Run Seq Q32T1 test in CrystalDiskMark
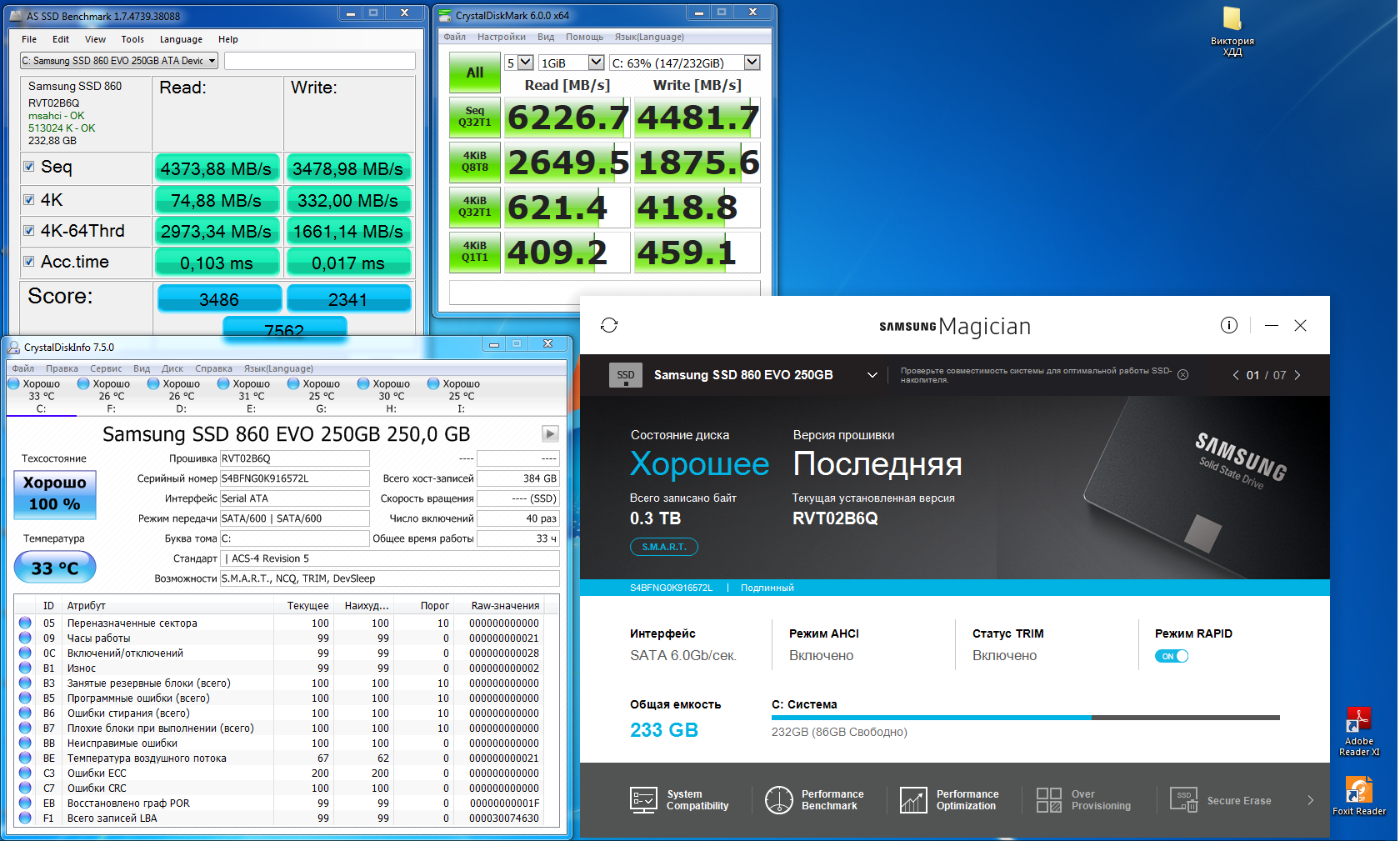The width and height of the screenshot is (1400, 841). [475, 117]
